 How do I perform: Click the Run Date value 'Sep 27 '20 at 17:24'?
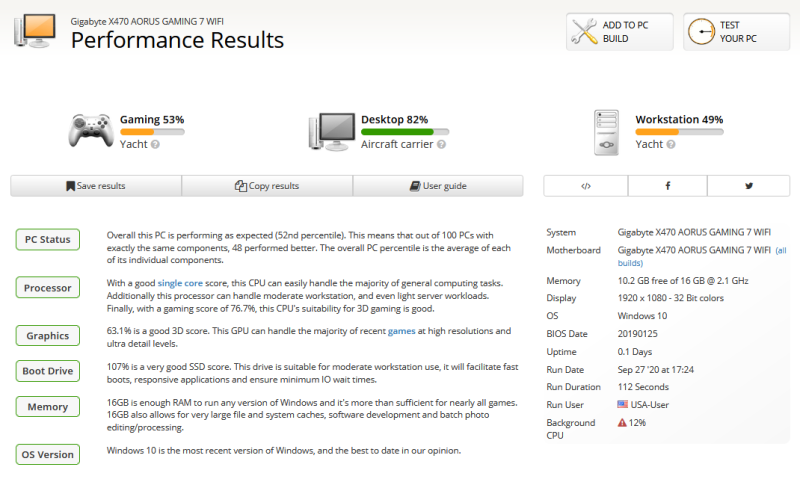[x=656, y=369]
